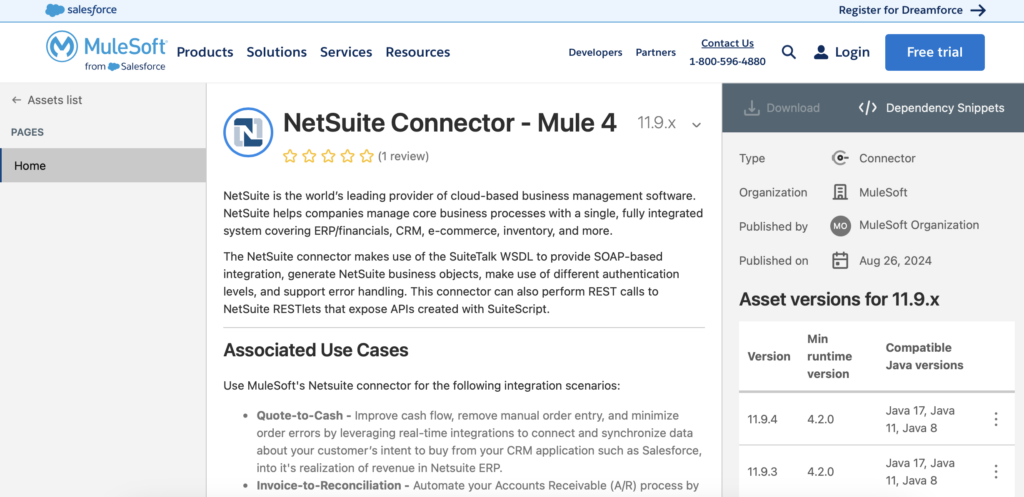Open the Services menu
Viewport: 1024px width, 497px height.
tap(346, 52)
